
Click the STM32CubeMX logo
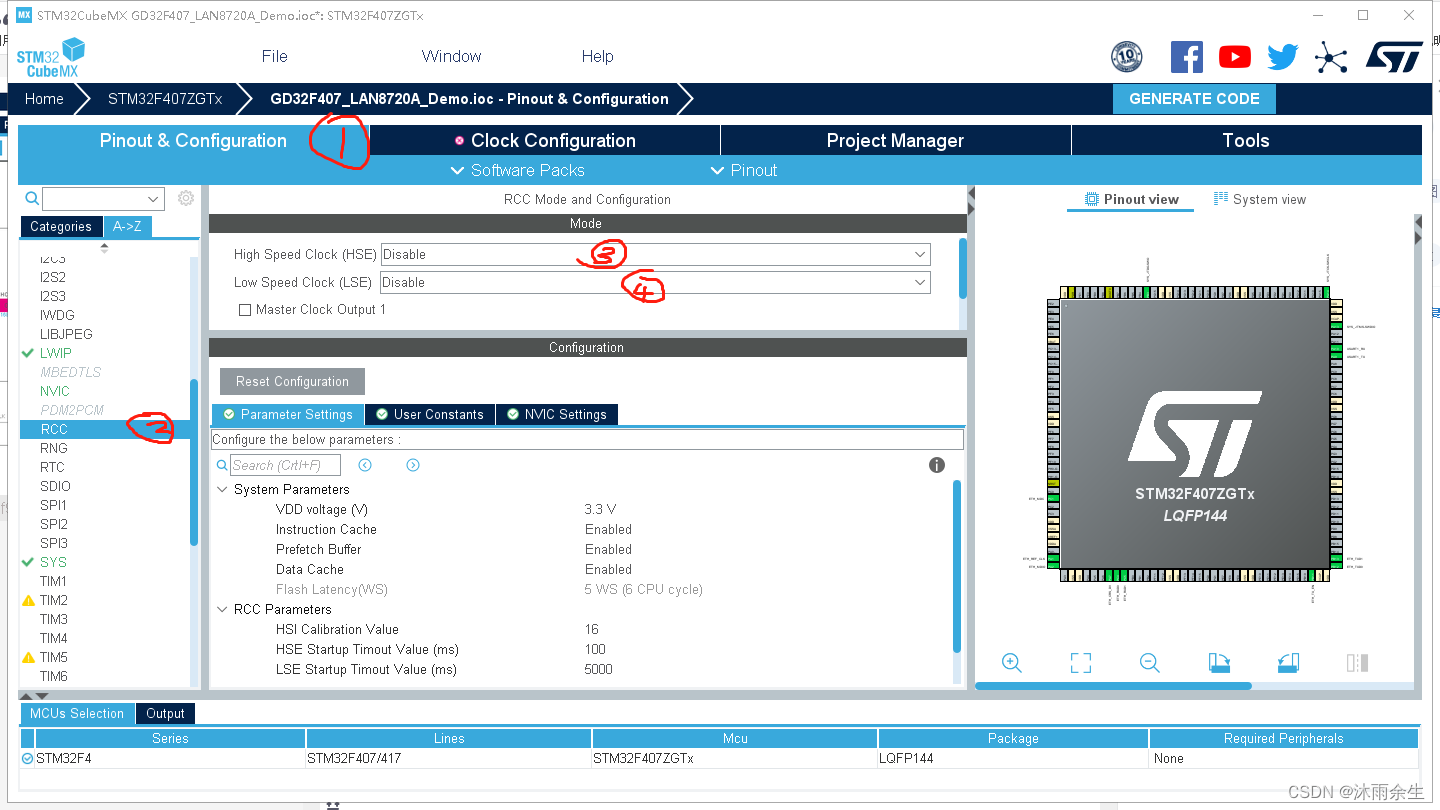coord(50,57)
